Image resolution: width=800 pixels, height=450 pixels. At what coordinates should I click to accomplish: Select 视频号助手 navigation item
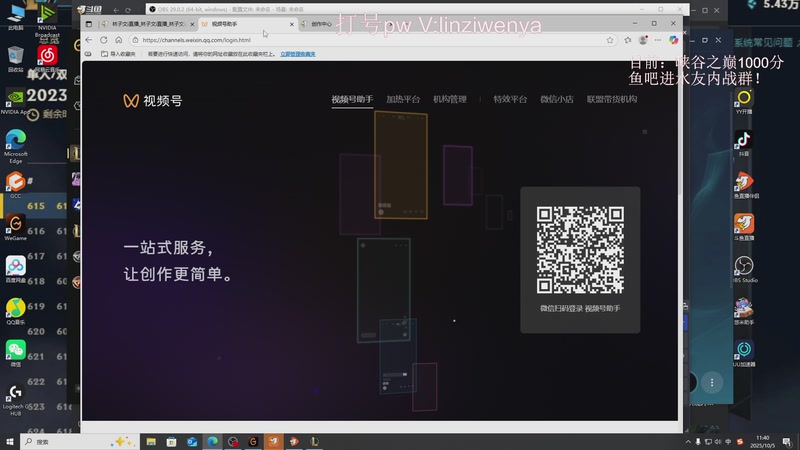coord(352,99)
